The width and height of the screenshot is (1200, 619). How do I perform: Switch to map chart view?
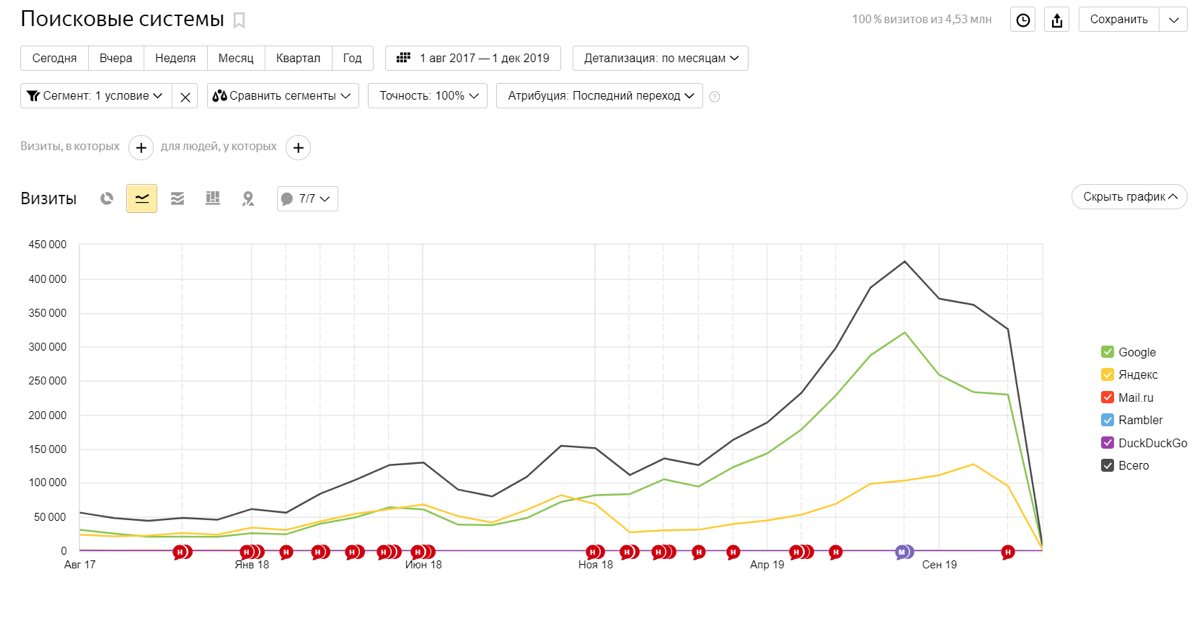[248, 198]
